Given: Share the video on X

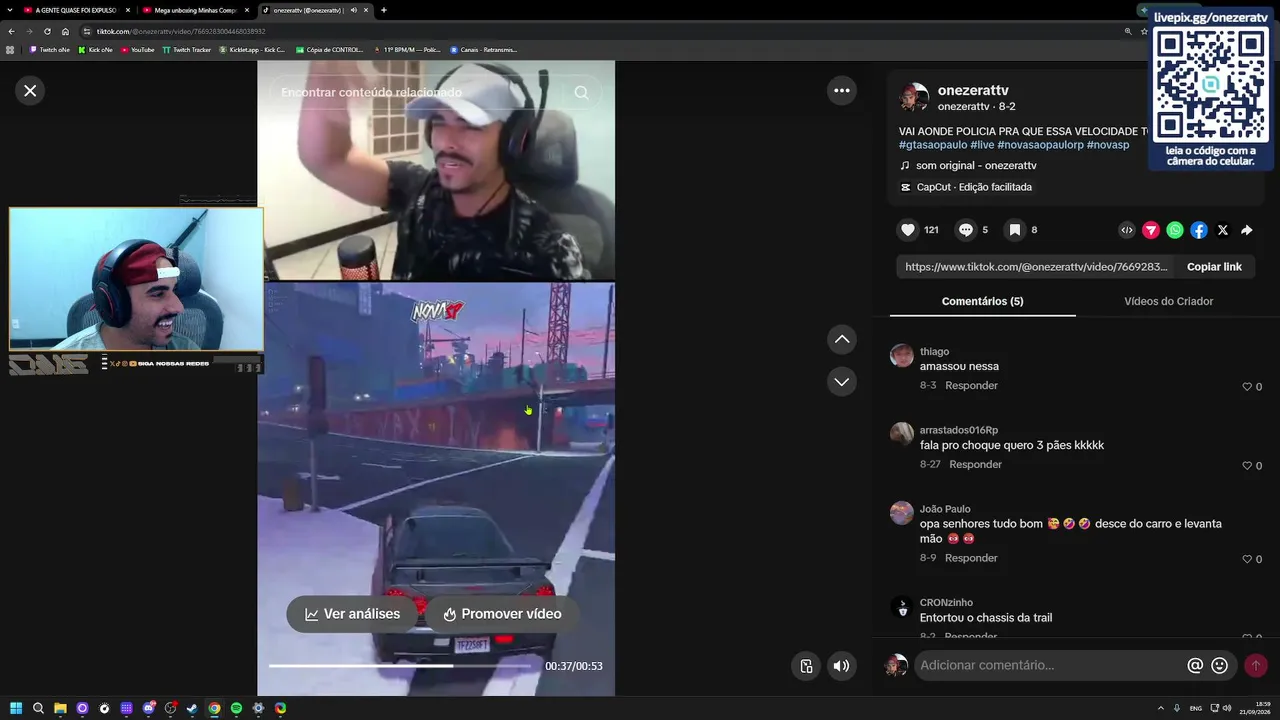Looking at the screenshot, I should 1223,230.
